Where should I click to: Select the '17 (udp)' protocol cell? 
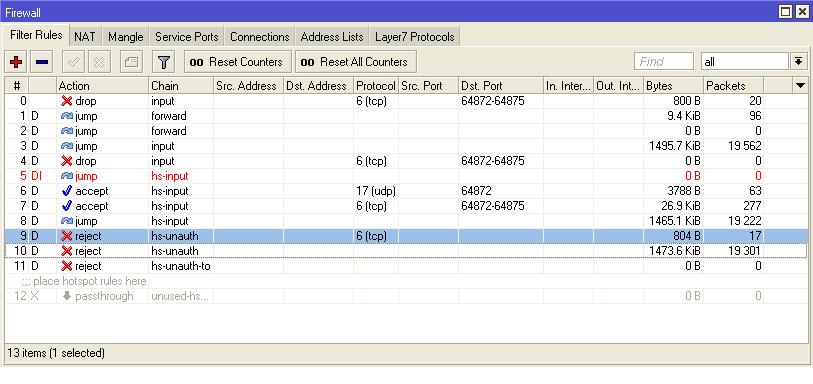pyautogui.click(x=375, y=191)
